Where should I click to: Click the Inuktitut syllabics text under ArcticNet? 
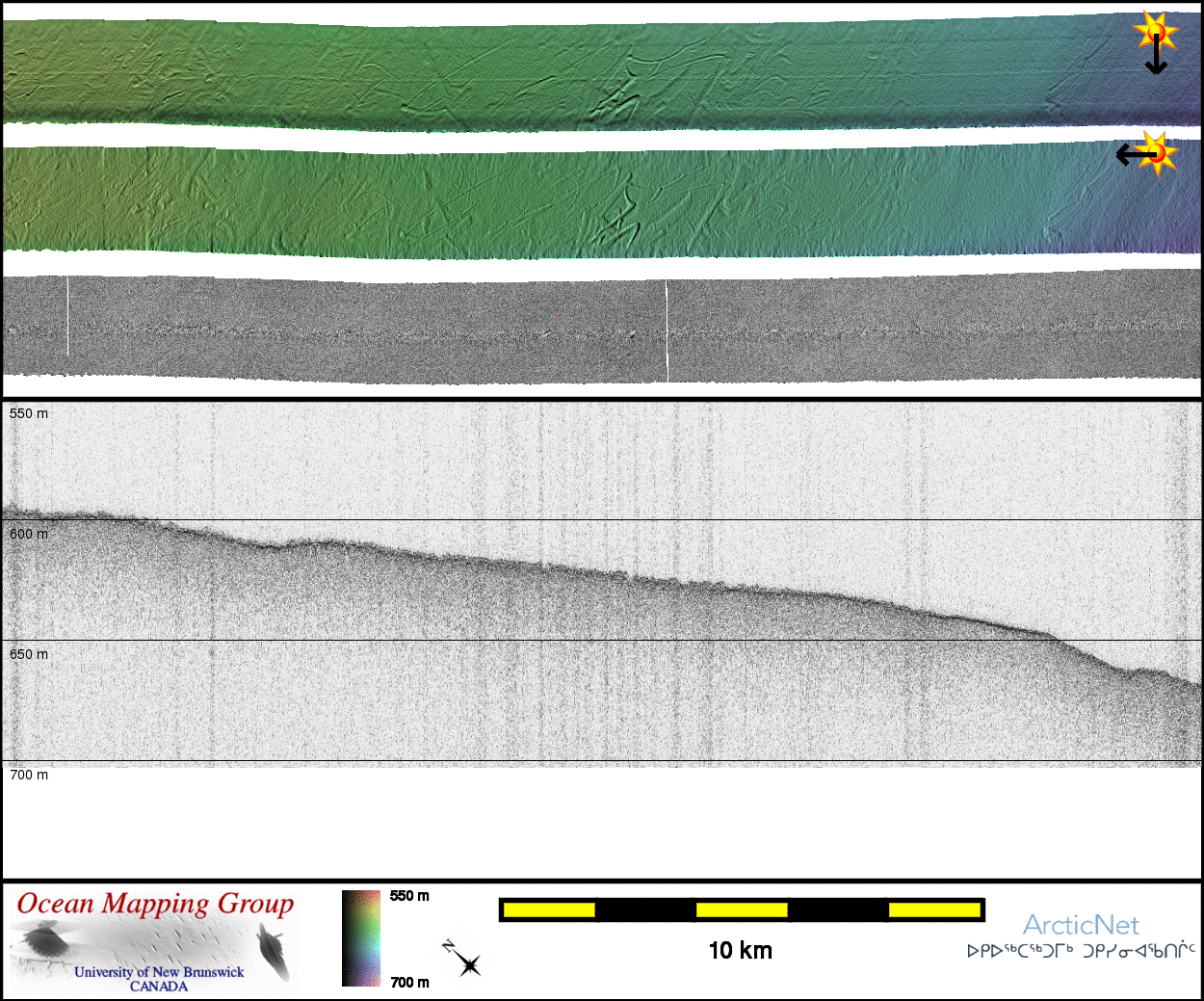coord(1081,951)
